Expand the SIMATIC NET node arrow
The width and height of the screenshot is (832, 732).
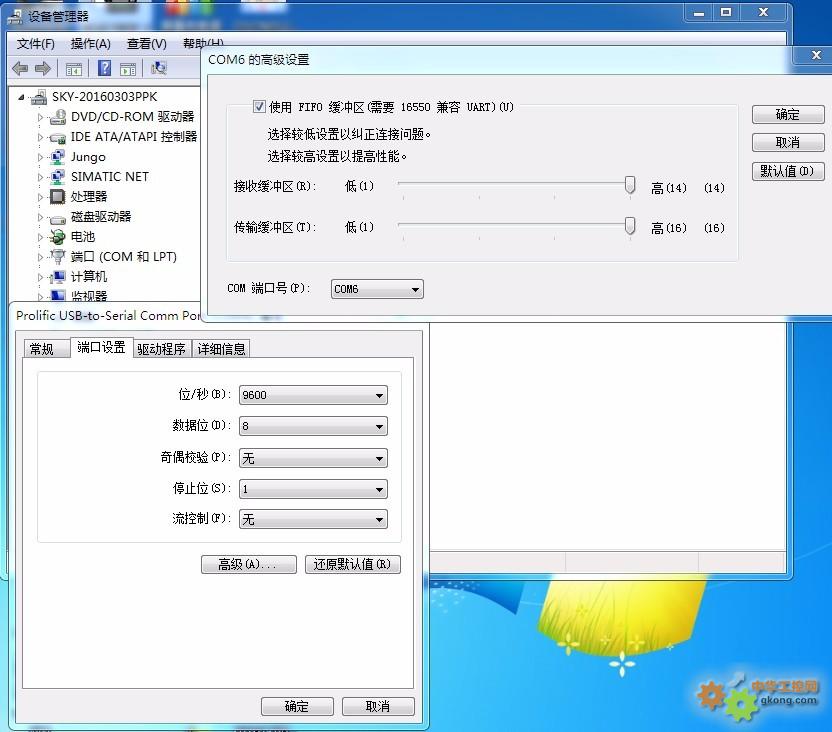point(40,177)
